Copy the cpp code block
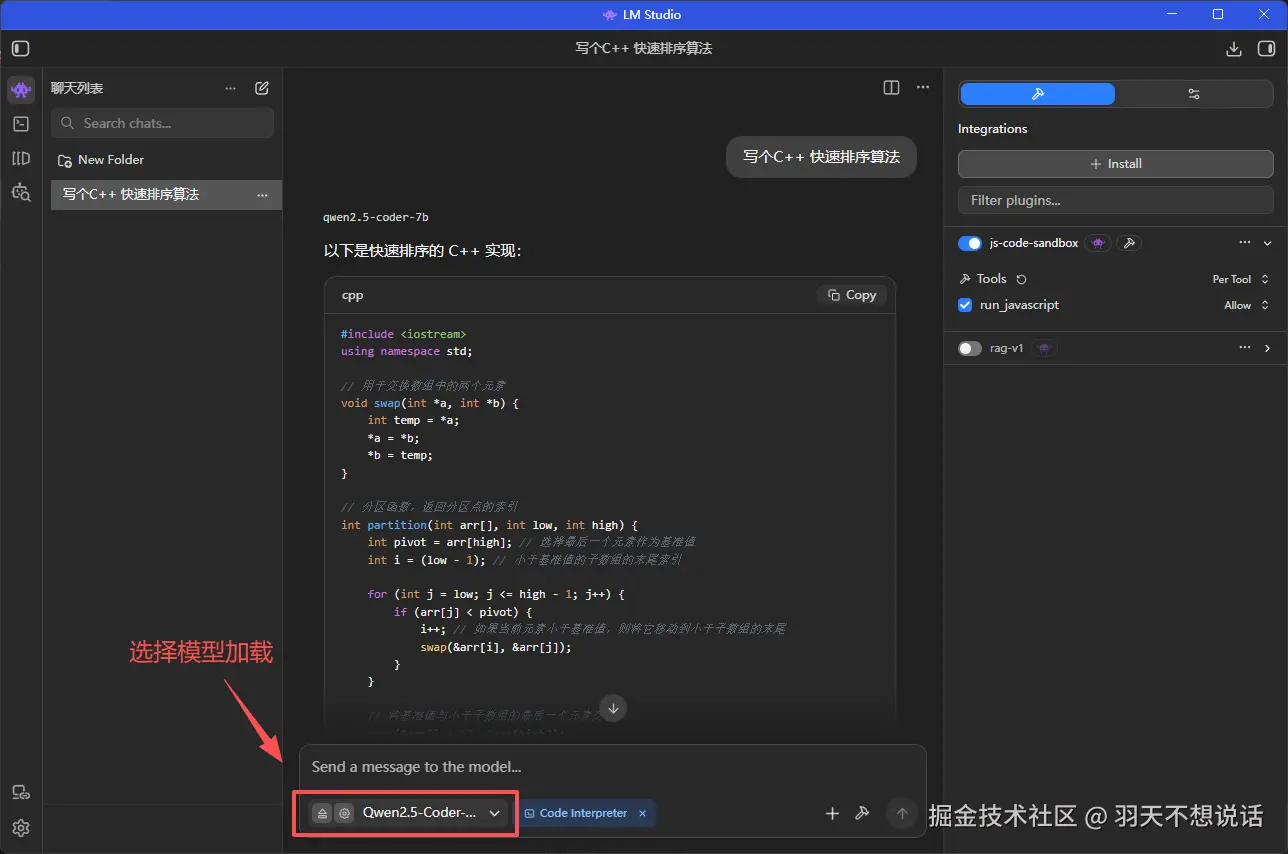The width and height of the screenshot is (1288, 854). [852, 295]
